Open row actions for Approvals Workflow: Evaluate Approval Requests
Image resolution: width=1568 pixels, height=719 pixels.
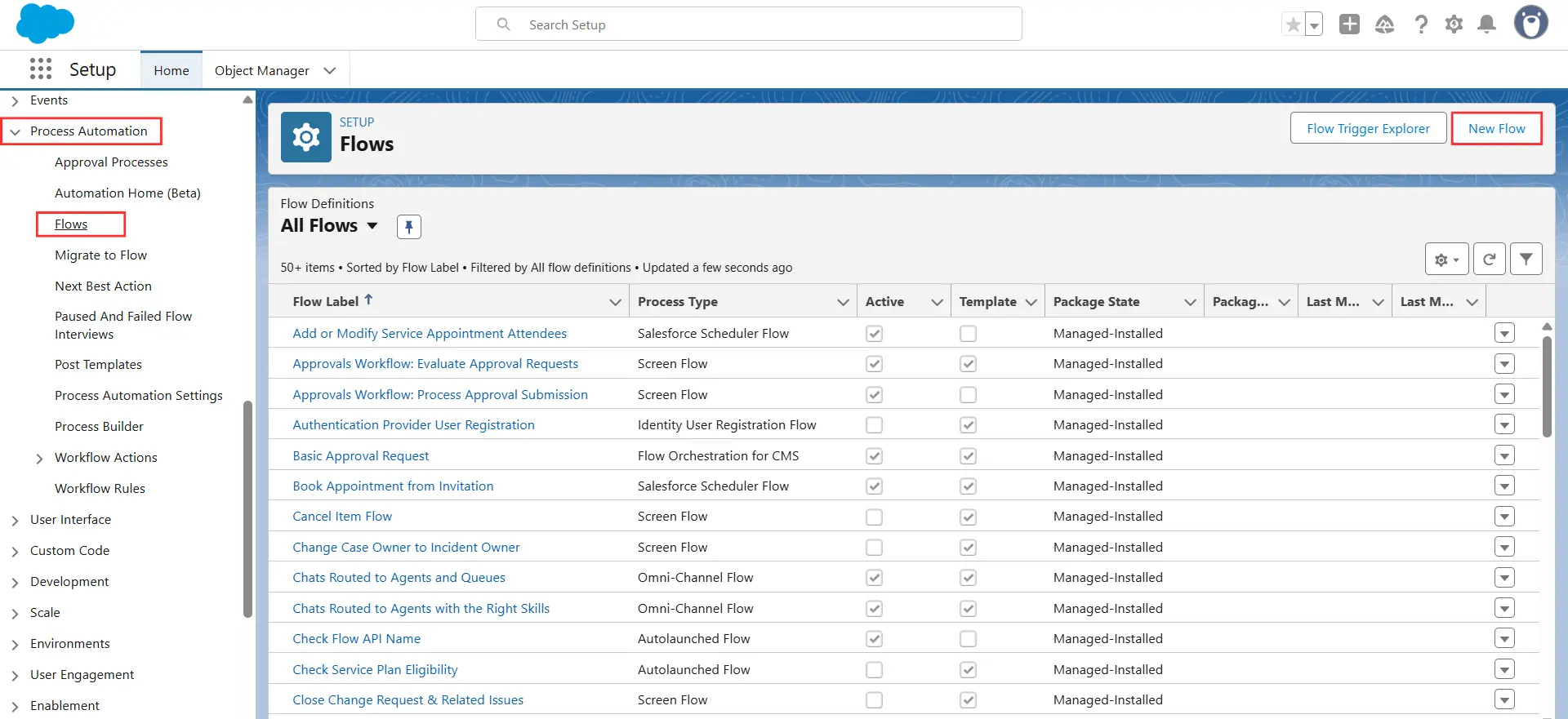[x=1504, y=363]
